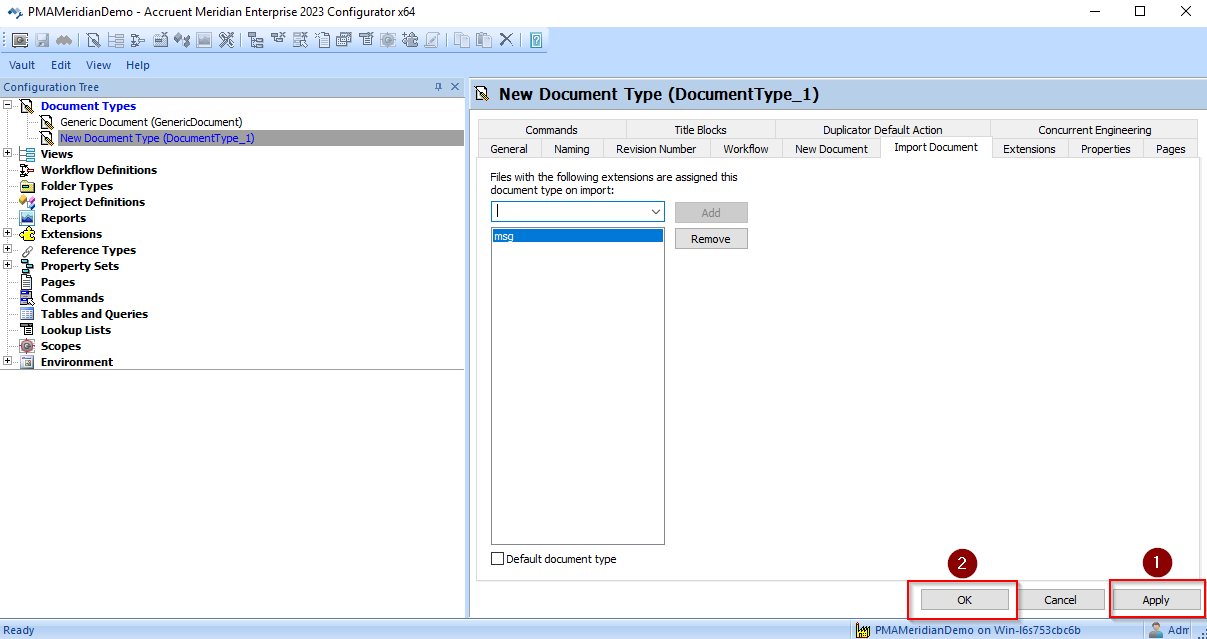The height and width of the screenshot is (639, 1207).
Task: Click the user icon in the status bar
Action: click(1156, 630)
